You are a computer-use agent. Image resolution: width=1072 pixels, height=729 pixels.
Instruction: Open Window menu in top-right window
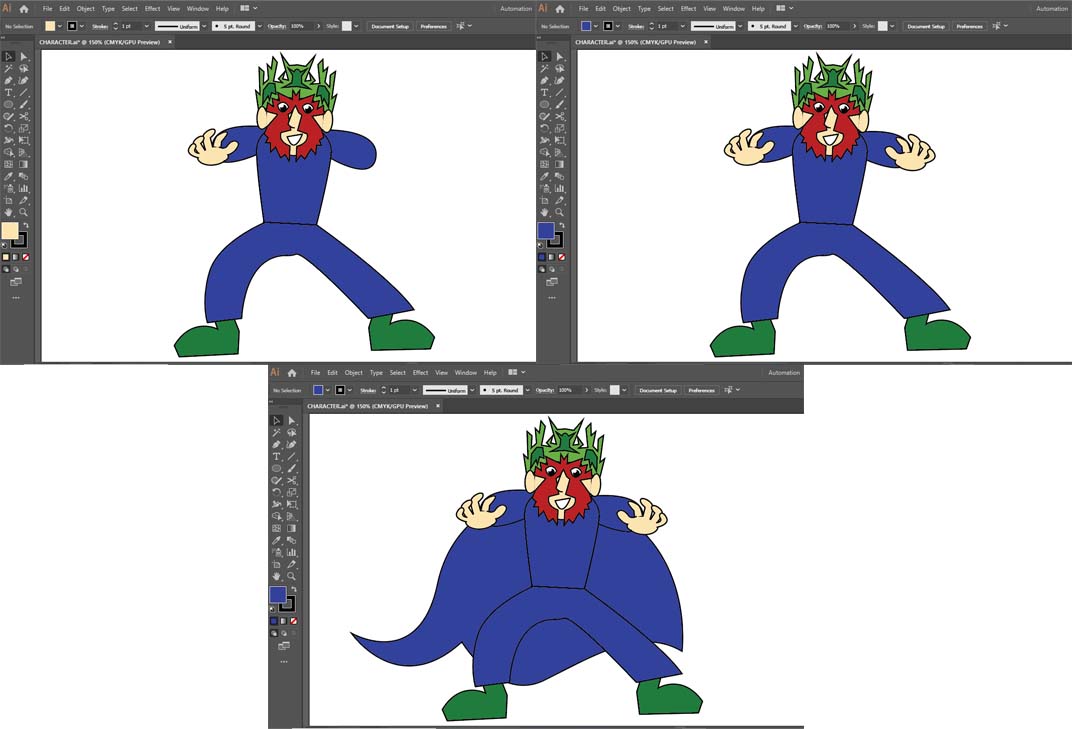734,9
